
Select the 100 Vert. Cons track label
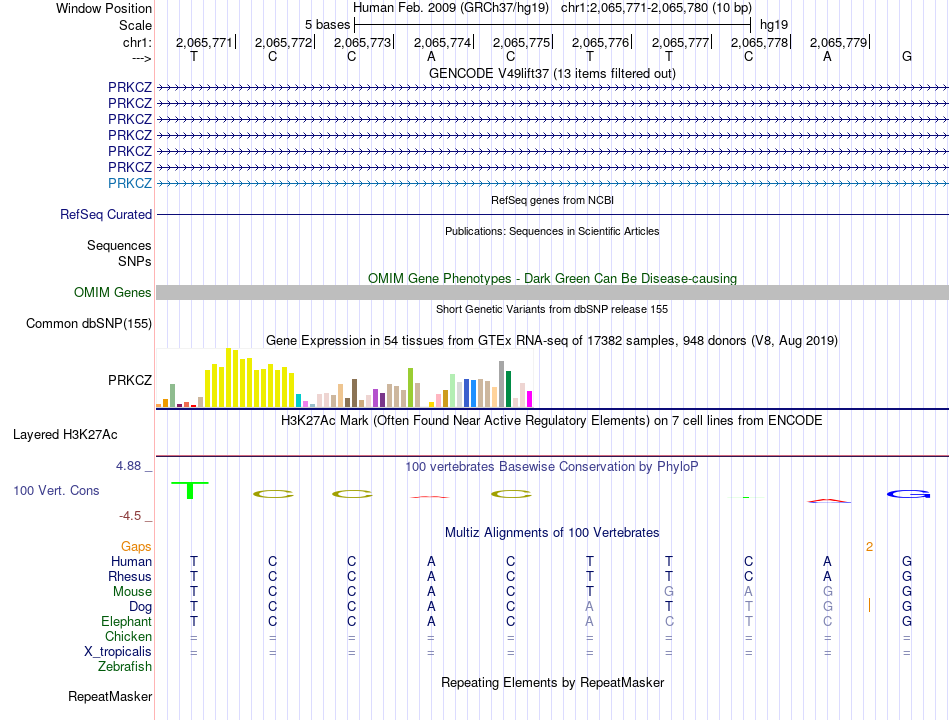(x=56, y=490)
